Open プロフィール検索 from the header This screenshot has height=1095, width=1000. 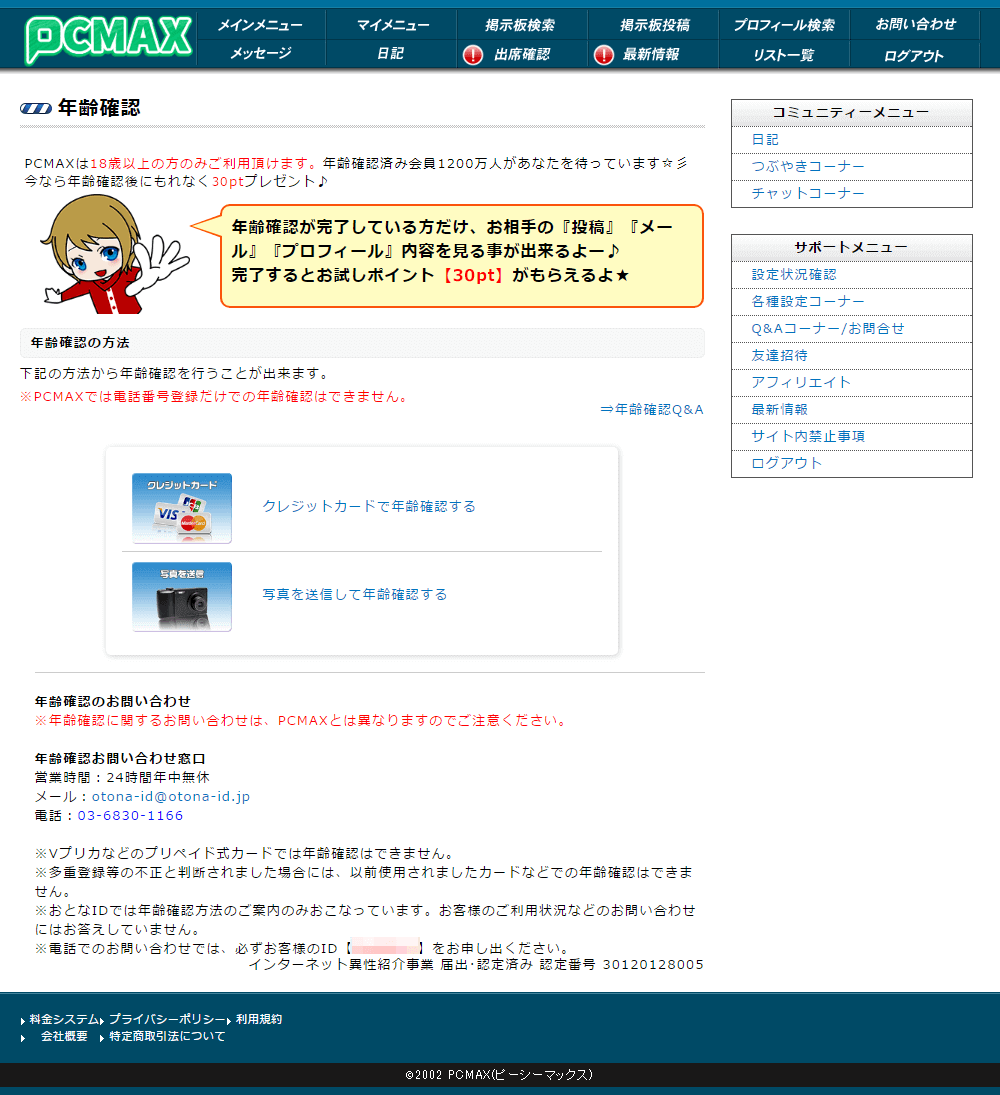click(x=784, y=25)
